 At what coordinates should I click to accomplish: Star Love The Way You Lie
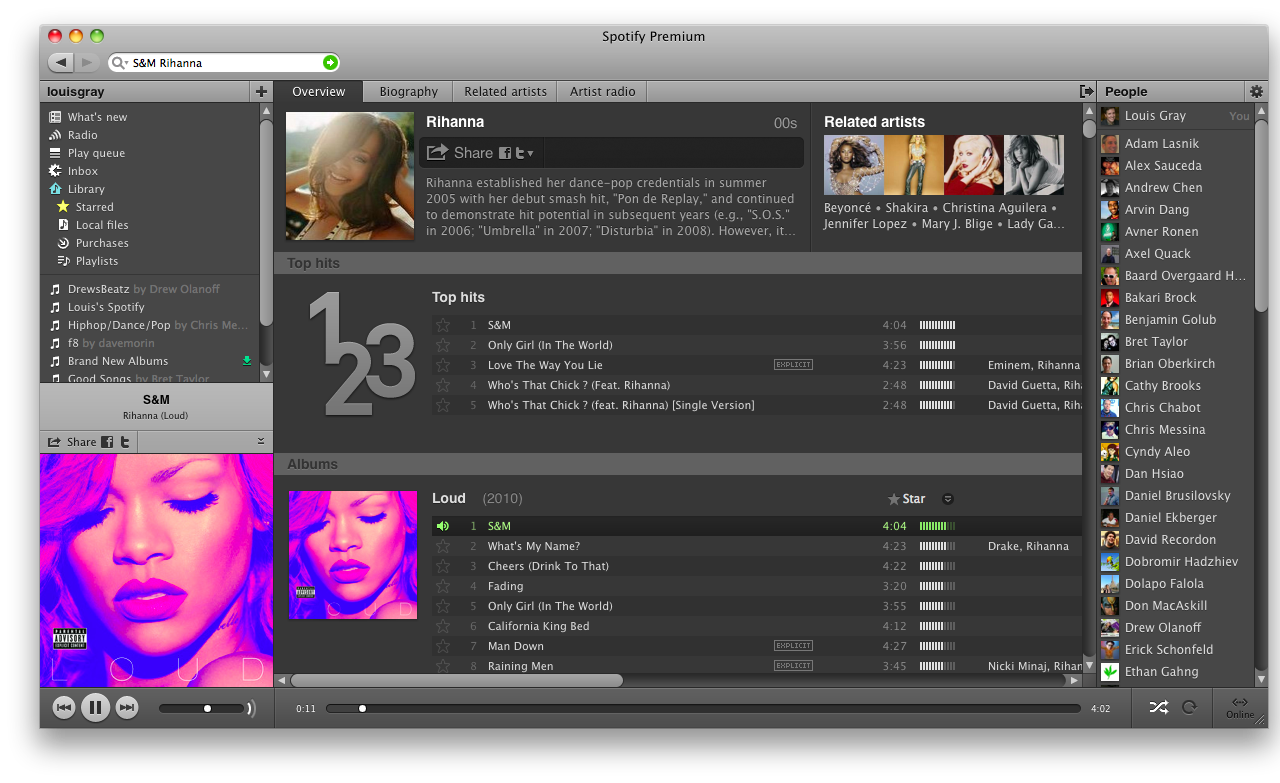tap(443, 365)
